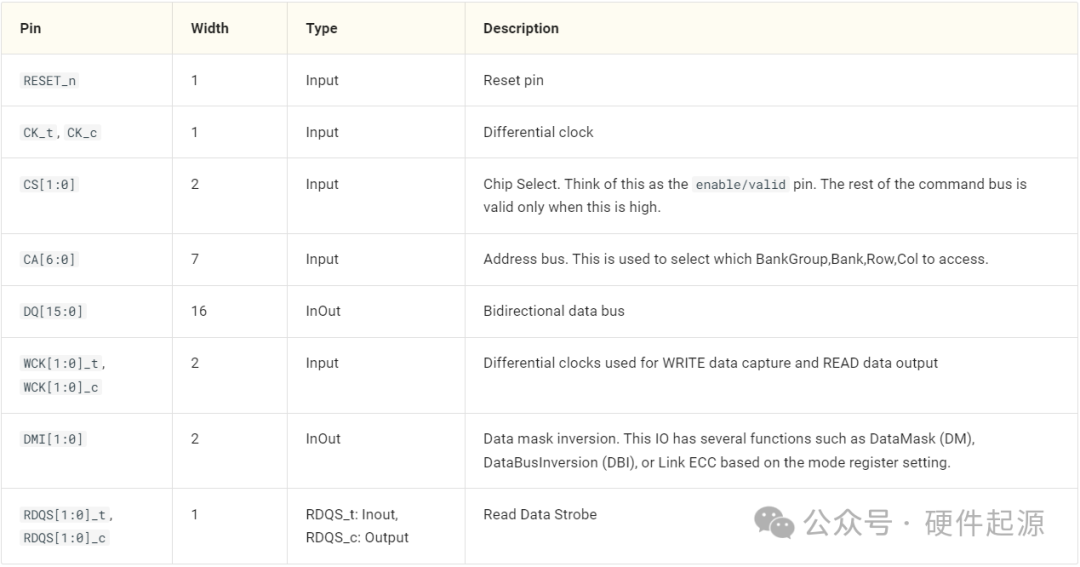Click the RDQS[1:0]_c pin label
1080x567 pixels.
[65, 538]
